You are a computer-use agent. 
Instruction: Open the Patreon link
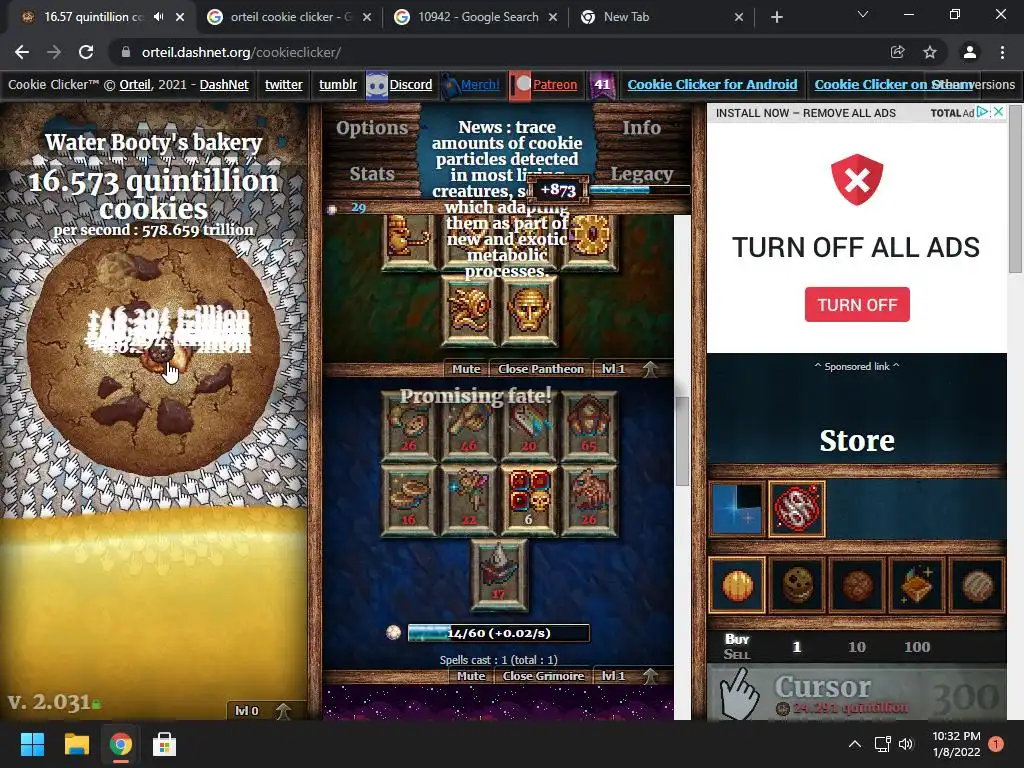[554, 84]
